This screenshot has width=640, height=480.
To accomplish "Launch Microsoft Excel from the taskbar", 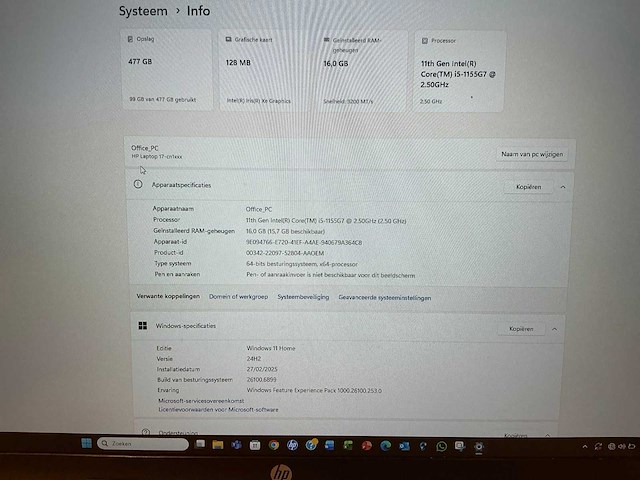I will [x=348, y=445].
